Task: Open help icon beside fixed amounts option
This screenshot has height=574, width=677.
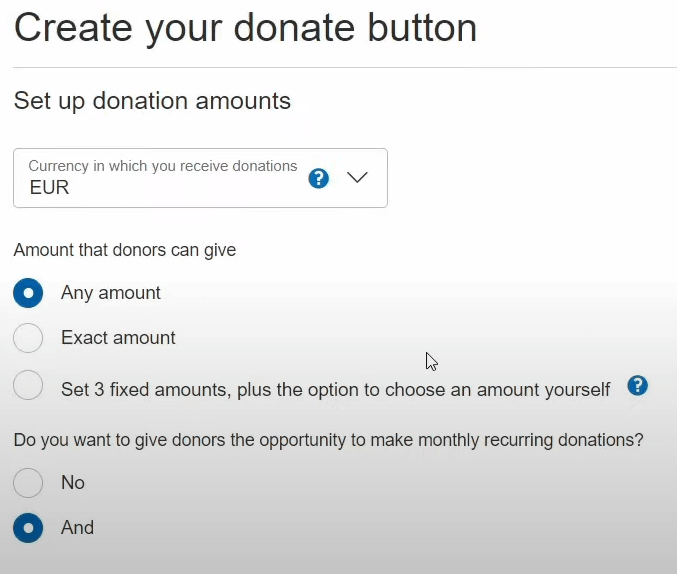Action: coord(637,386)
